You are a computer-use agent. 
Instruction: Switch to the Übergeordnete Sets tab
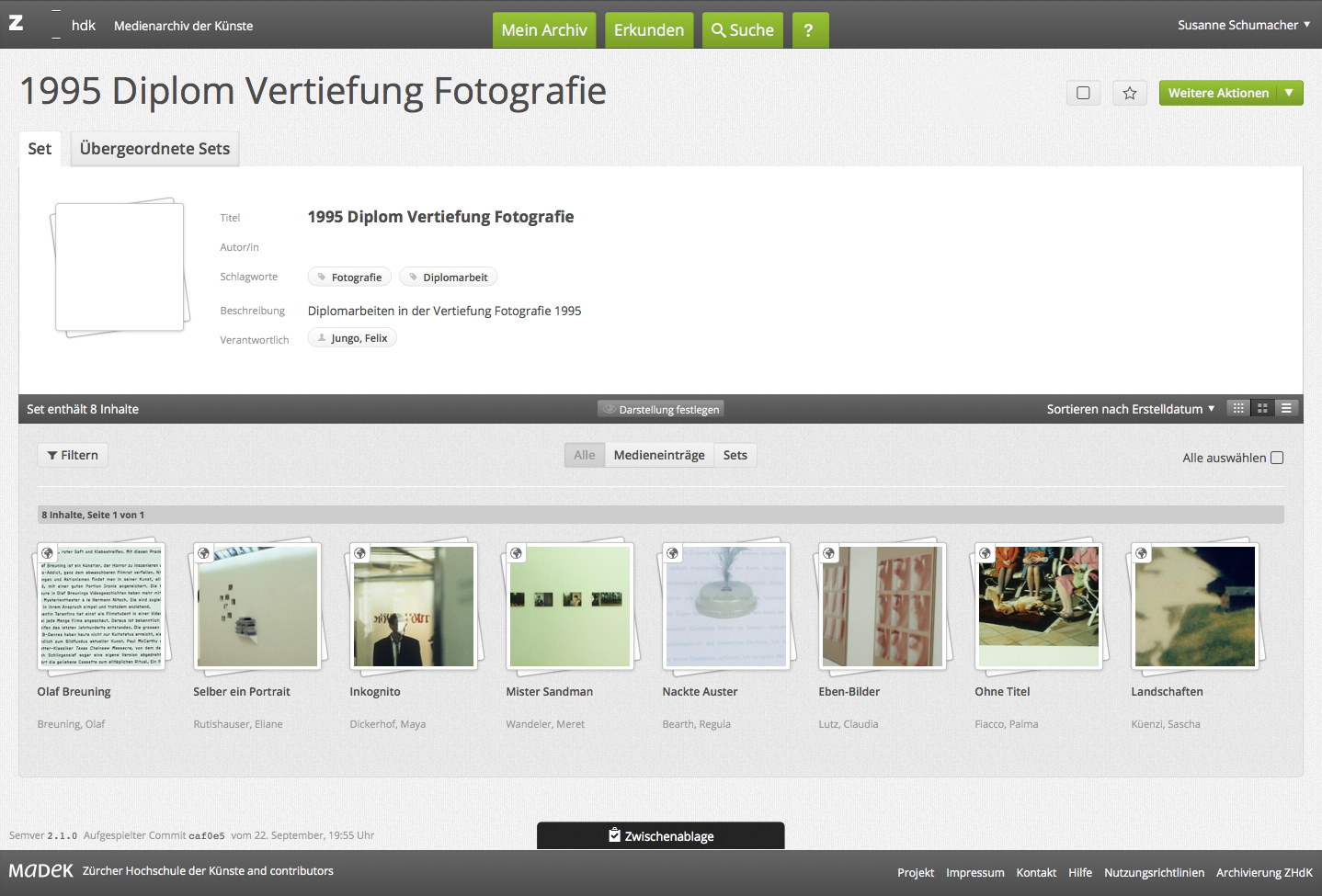coord(154,149)
